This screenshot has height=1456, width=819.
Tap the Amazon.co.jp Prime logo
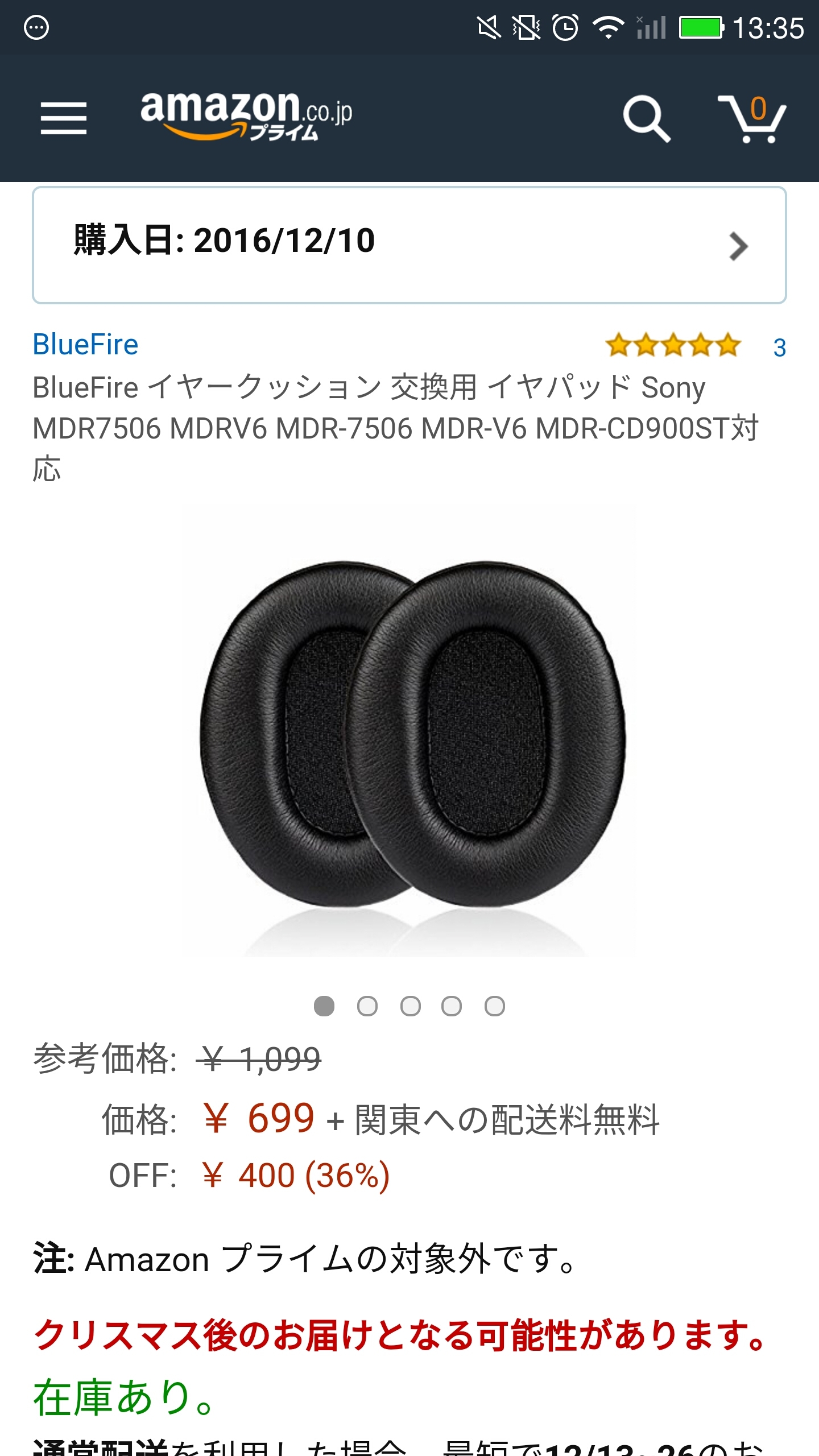[246, 116]
